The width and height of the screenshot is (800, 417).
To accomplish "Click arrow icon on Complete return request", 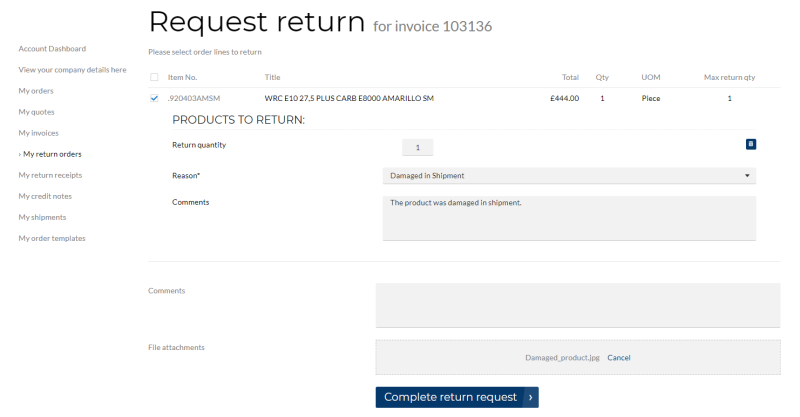I will click(x=531, y=397).
